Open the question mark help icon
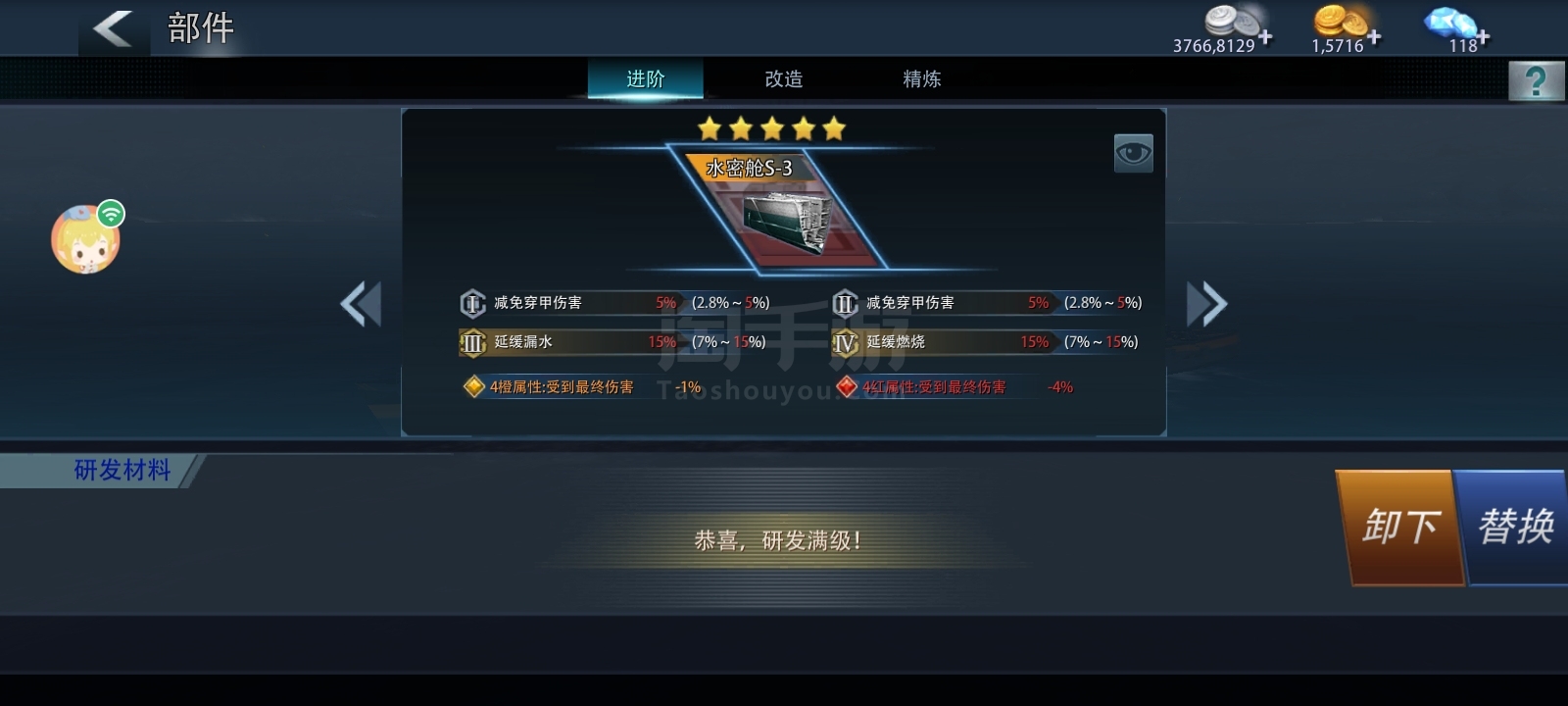This screenshot has height=706, width=1568. 1536,80
